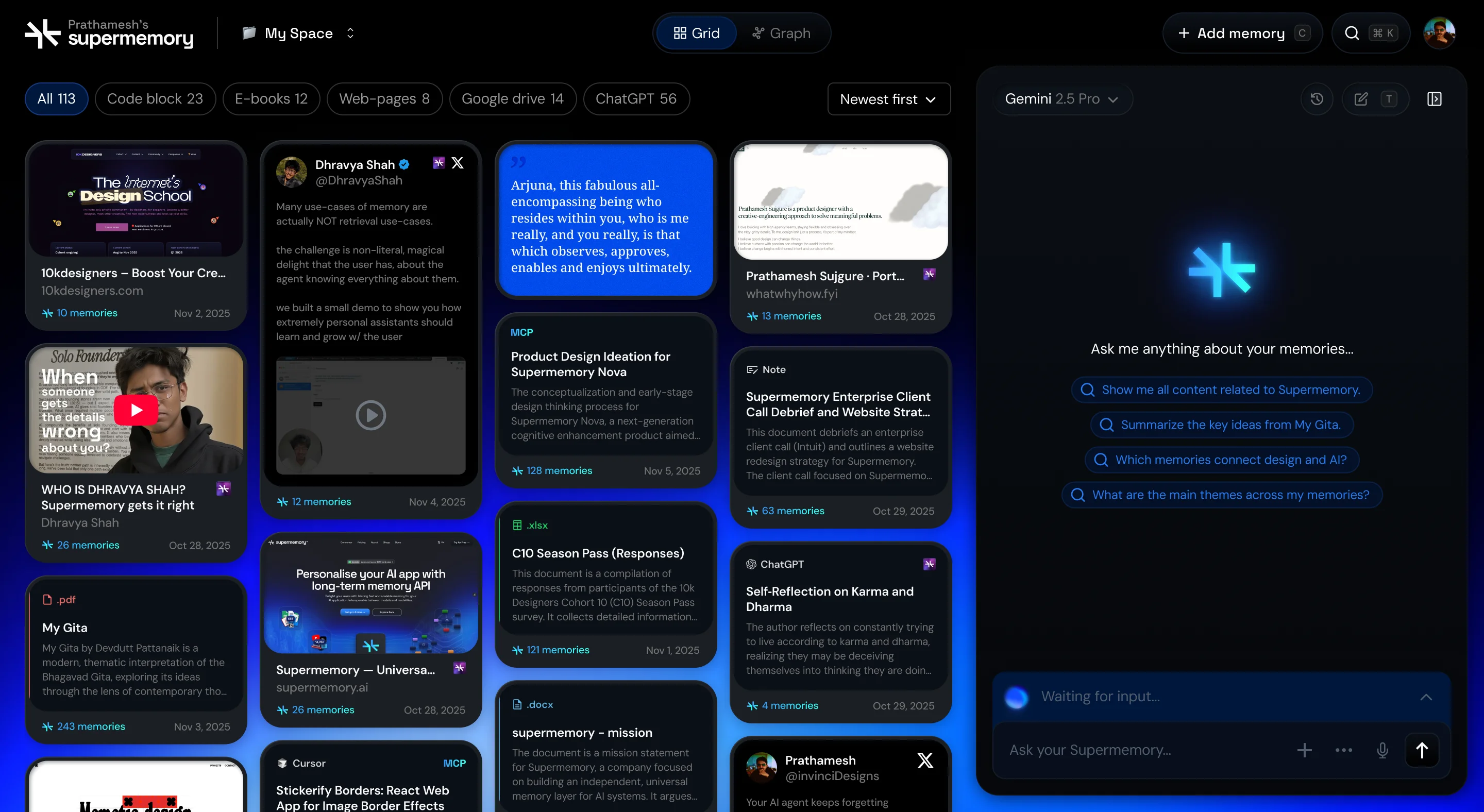
Task: Collapse the chat side panel icon
Action: [1434, 99]
